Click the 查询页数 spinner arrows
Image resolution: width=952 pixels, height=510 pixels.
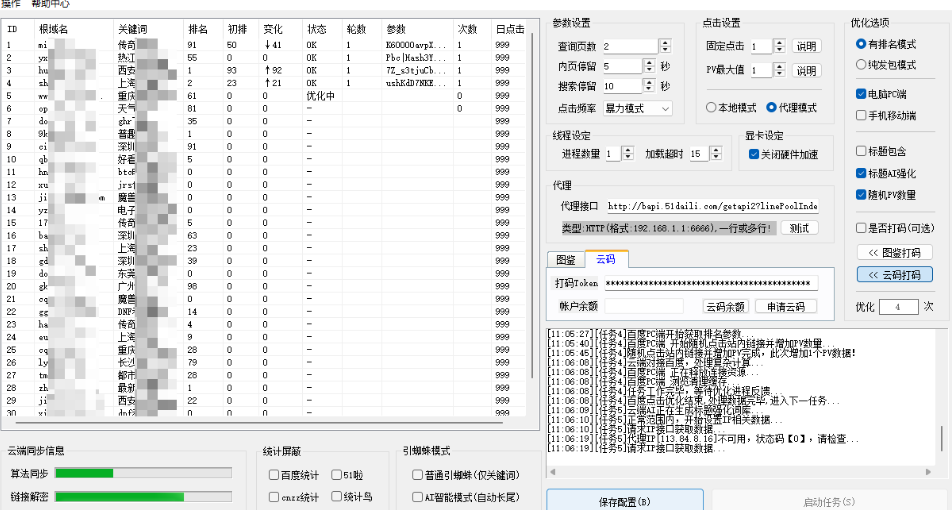coord(664,47)
